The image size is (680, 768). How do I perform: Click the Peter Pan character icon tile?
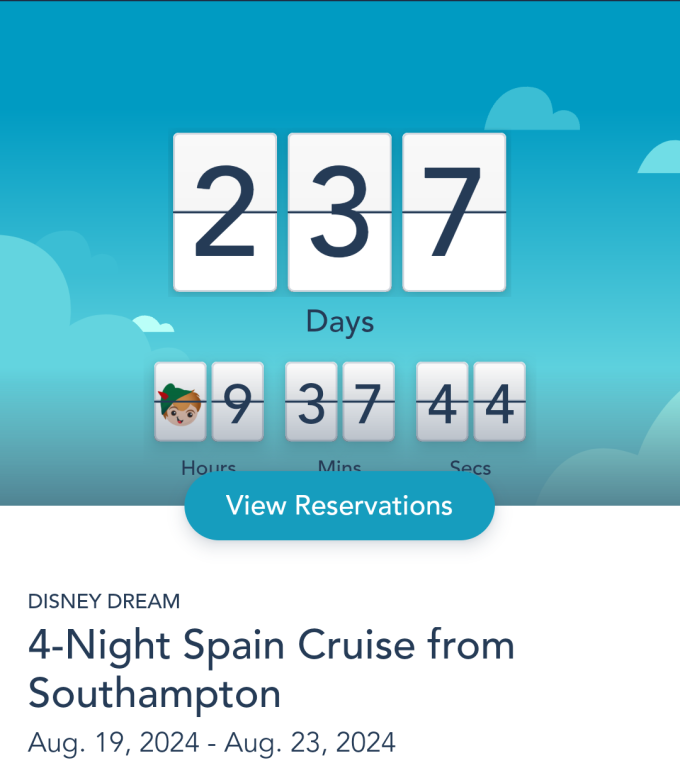(x=181, y=402)
